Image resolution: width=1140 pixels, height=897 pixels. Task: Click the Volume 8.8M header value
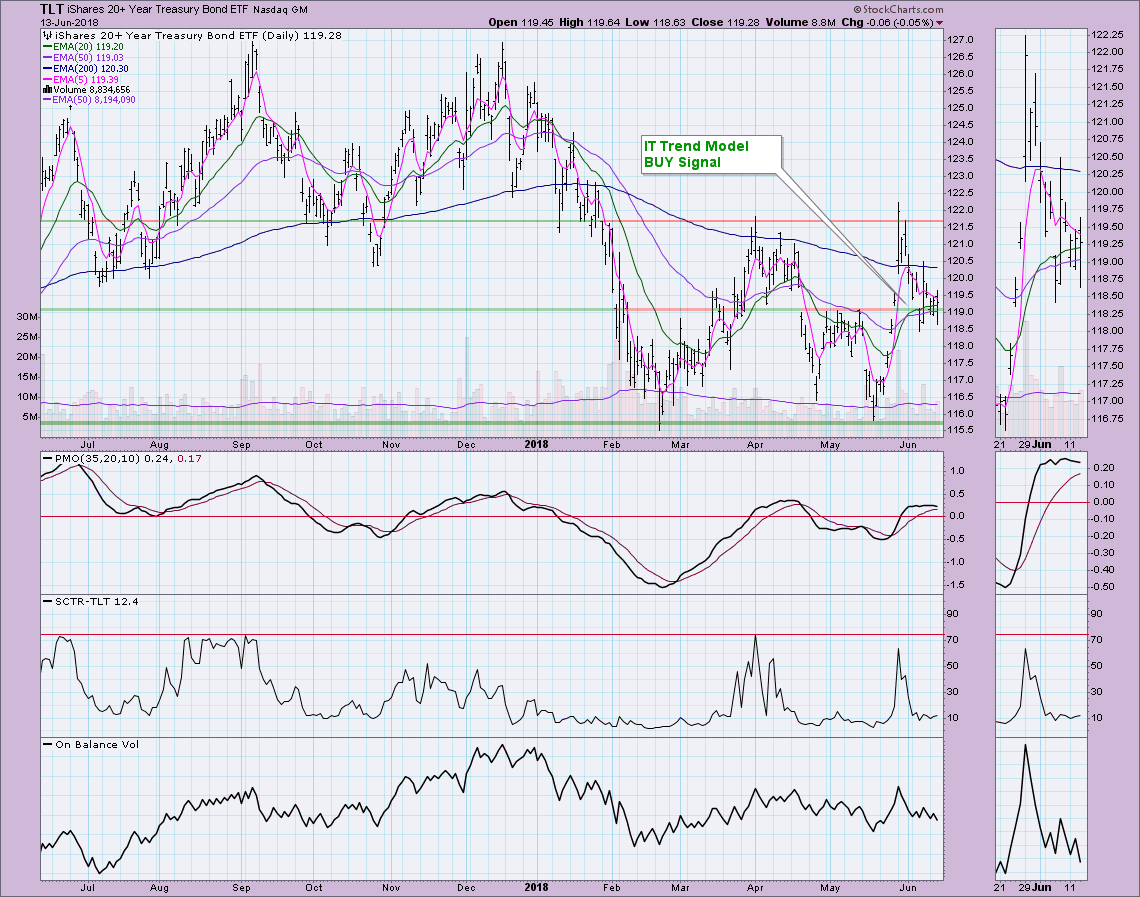click(800, 23)
